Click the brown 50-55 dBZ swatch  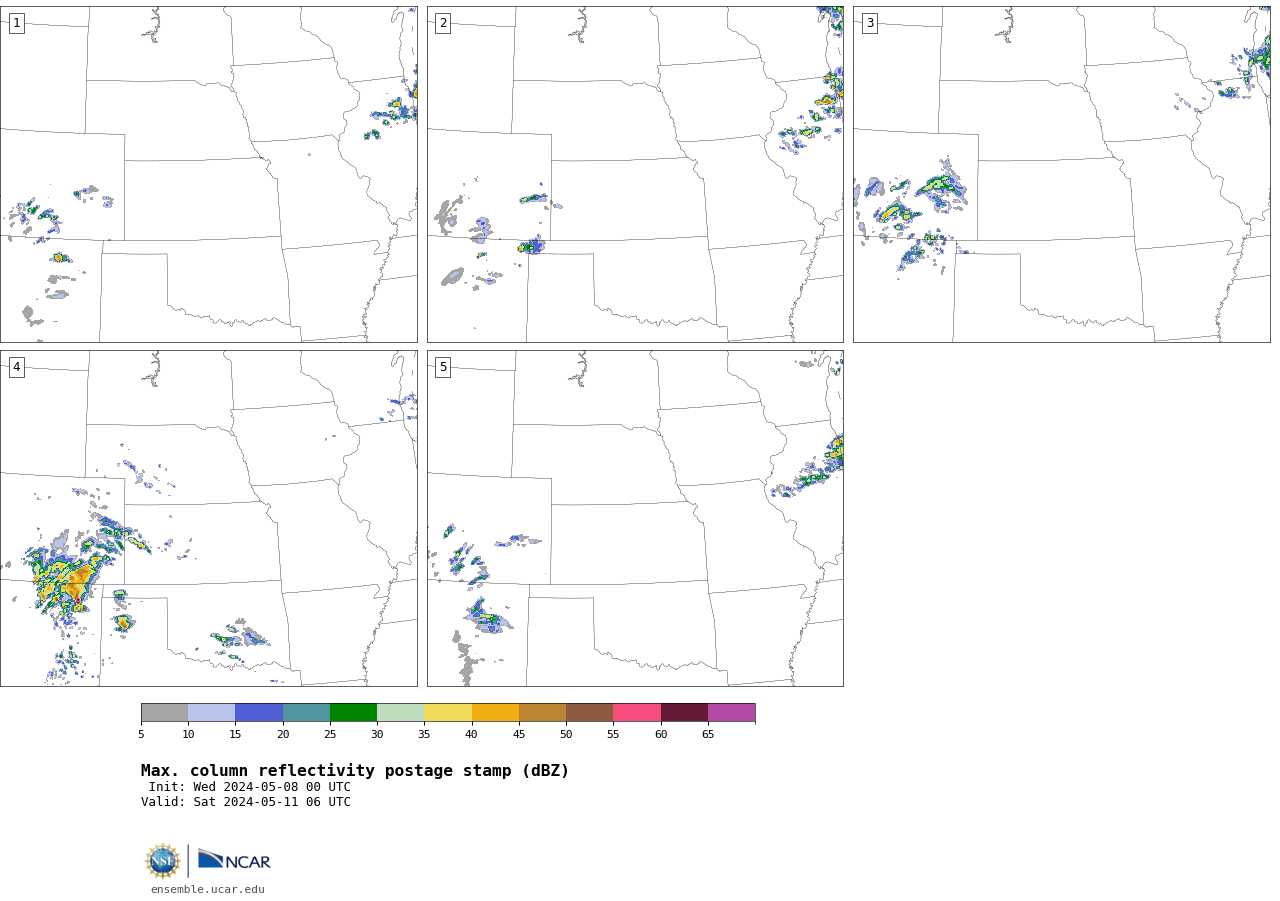click(x=590, y=713)
